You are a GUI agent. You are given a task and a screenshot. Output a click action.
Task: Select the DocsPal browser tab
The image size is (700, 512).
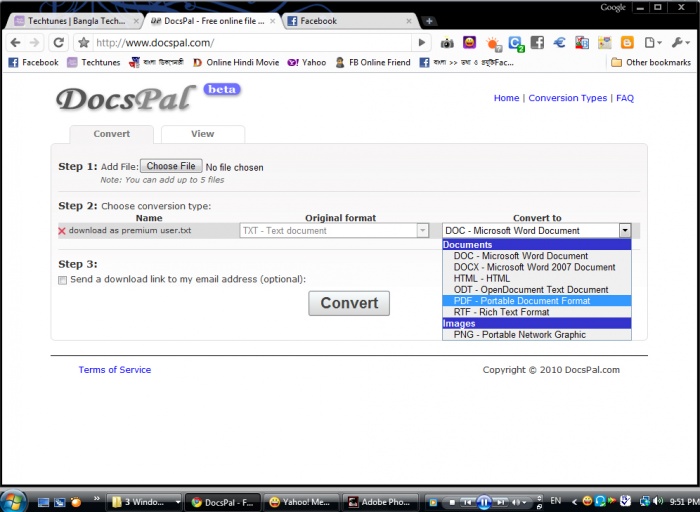[x=213, y=21]
